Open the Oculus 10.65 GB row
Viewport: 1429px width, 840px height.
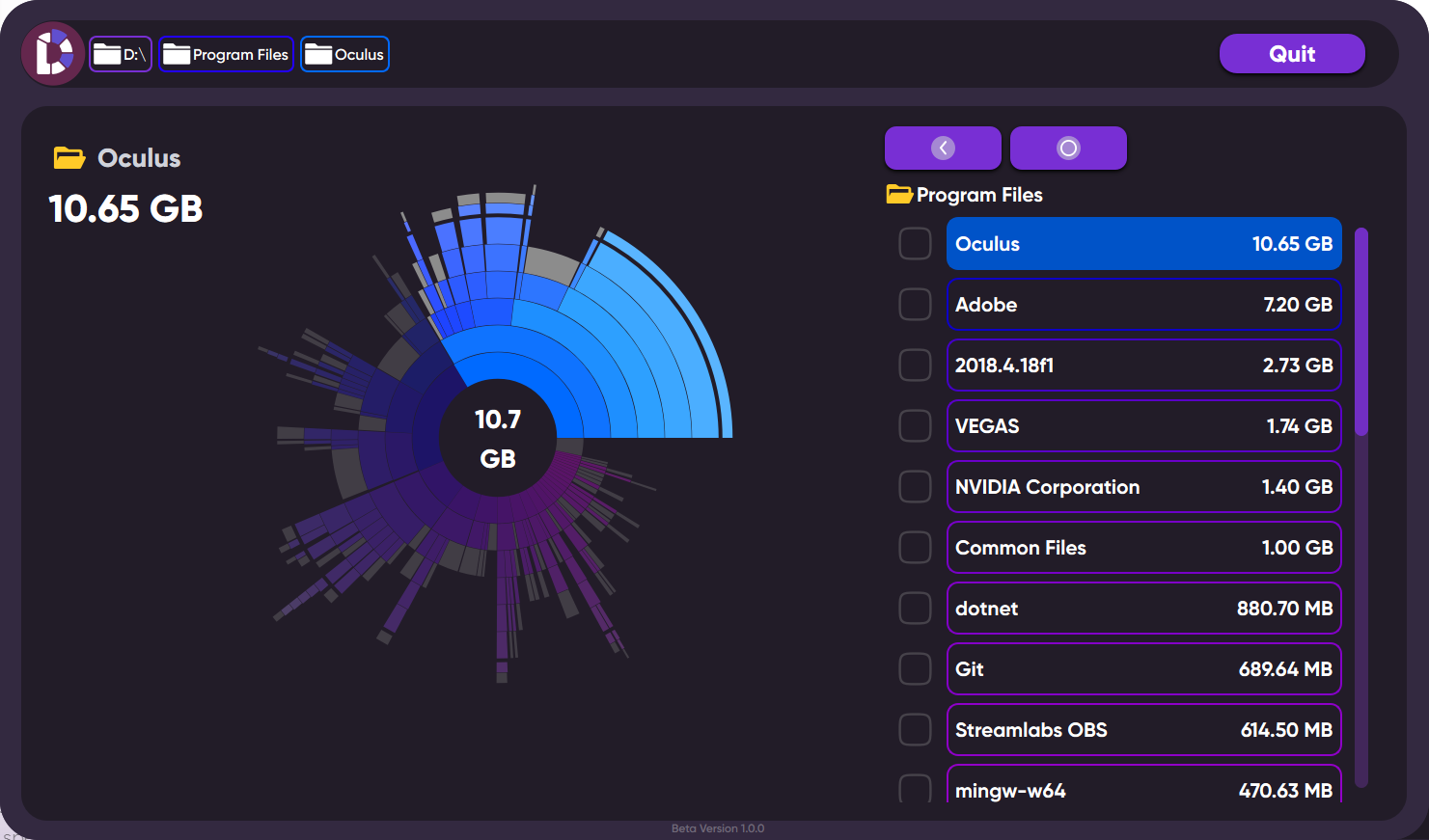[x=1143, y=244]
